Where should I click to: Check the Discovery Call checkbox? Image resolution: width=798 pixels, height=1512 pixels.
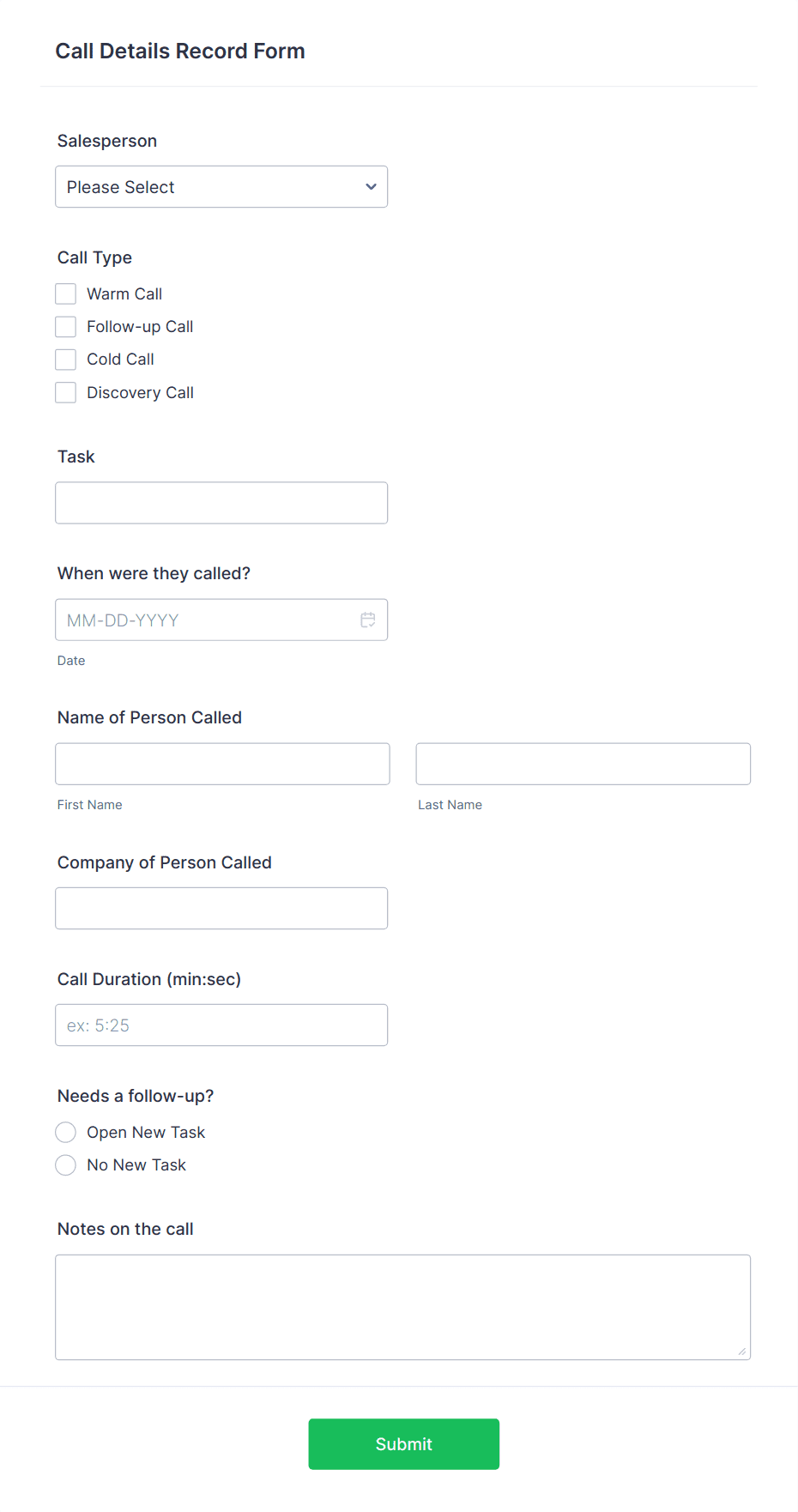point(65,392)
